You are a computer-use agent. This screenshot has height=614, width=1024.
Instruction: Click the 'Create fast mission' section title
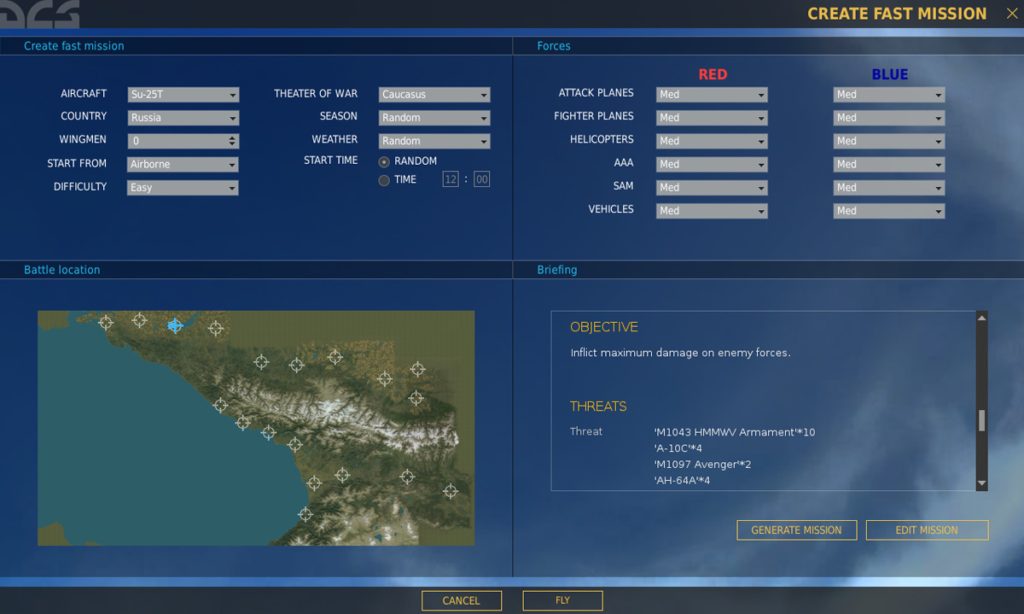pyautogui.click(x=74, y=46)
